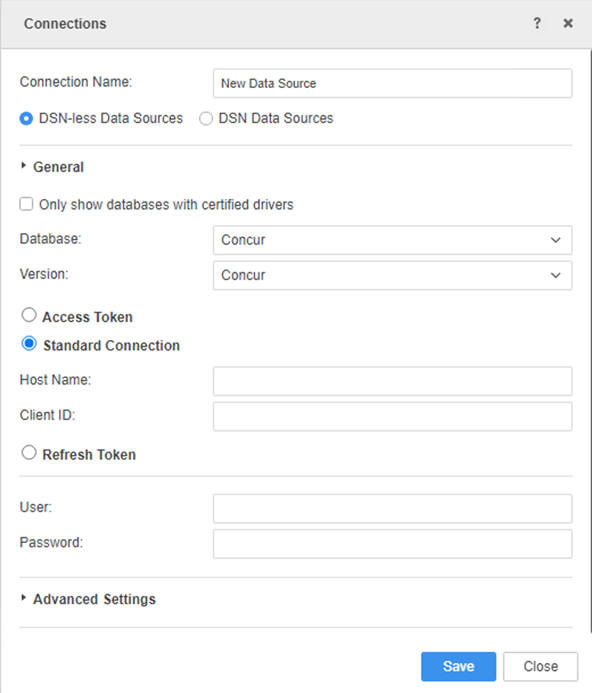Click into the Password text field
Image resolution: width=592 pixels, height=693 pixels.
coord(392,544)
